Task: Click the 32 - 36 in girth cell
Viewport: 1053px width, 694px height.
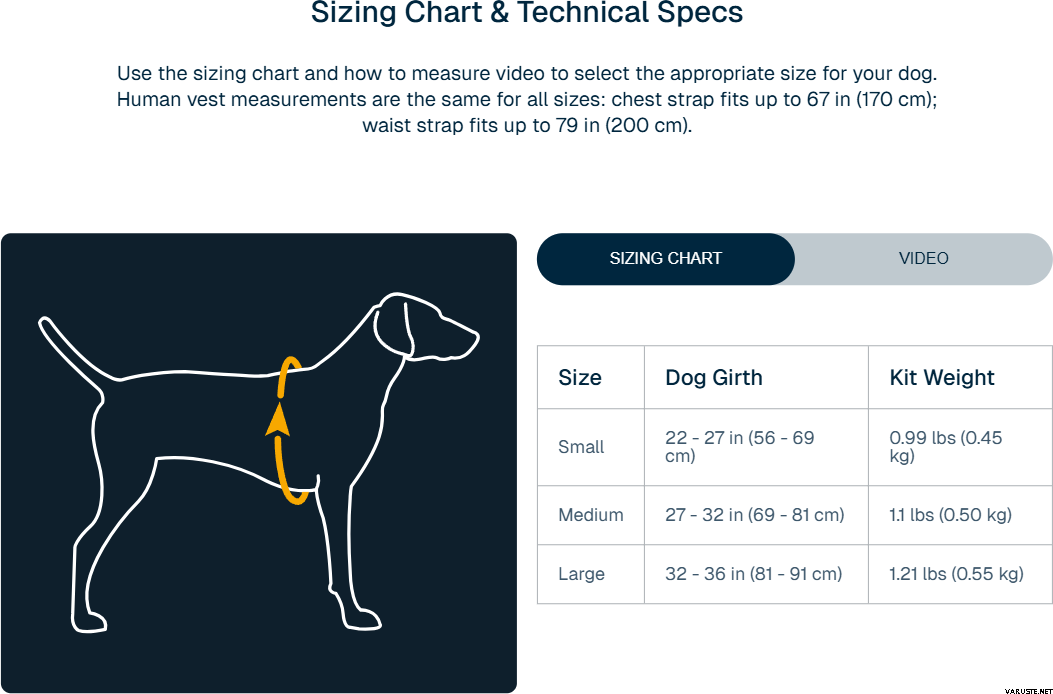Action: click(x=753, y=574)
